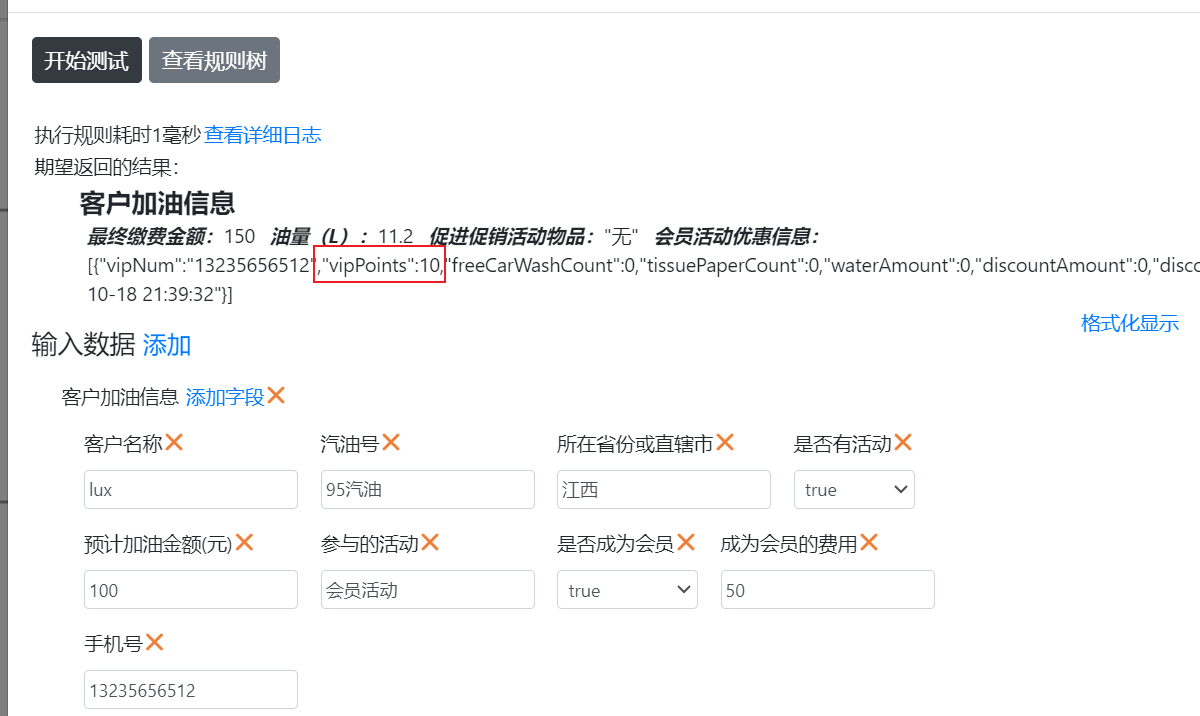This screenshot has height=716, width=1200.
Task: Click the 查看规则树 button
Action: [x=214, y=60]
